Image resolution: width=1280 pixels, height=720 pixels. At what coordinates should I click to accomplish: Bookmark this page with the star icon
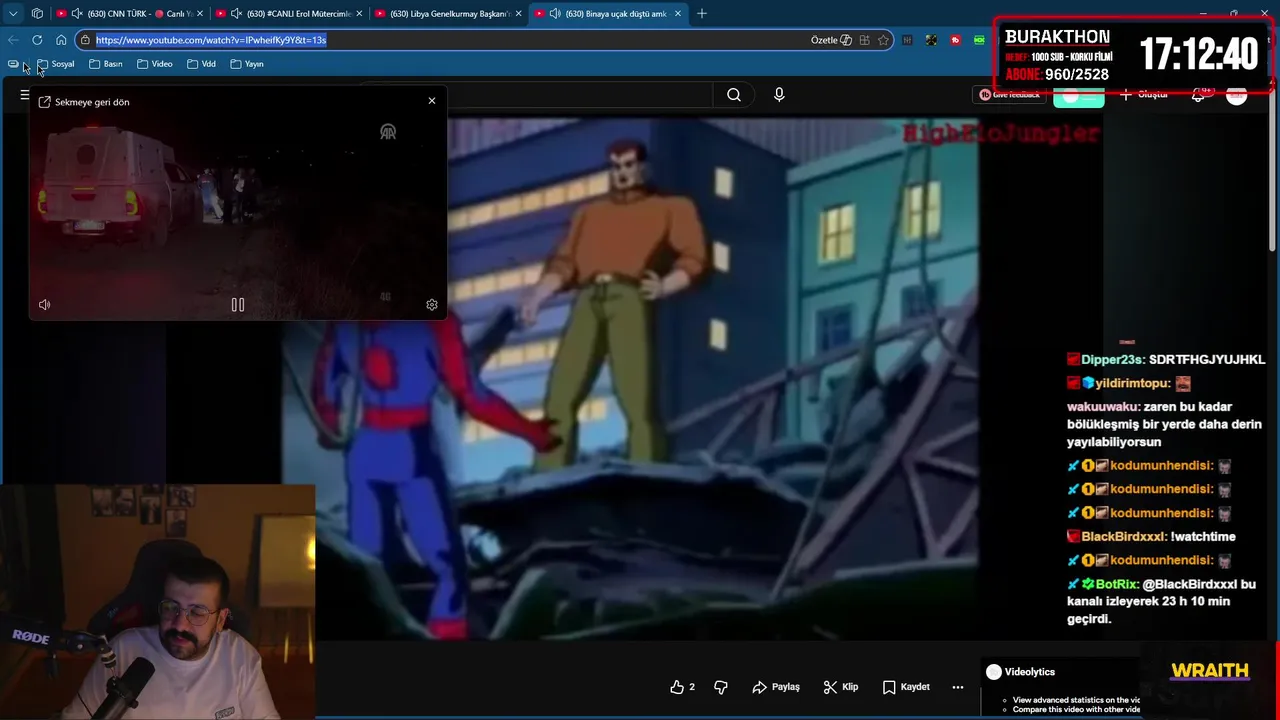[883, 40]
